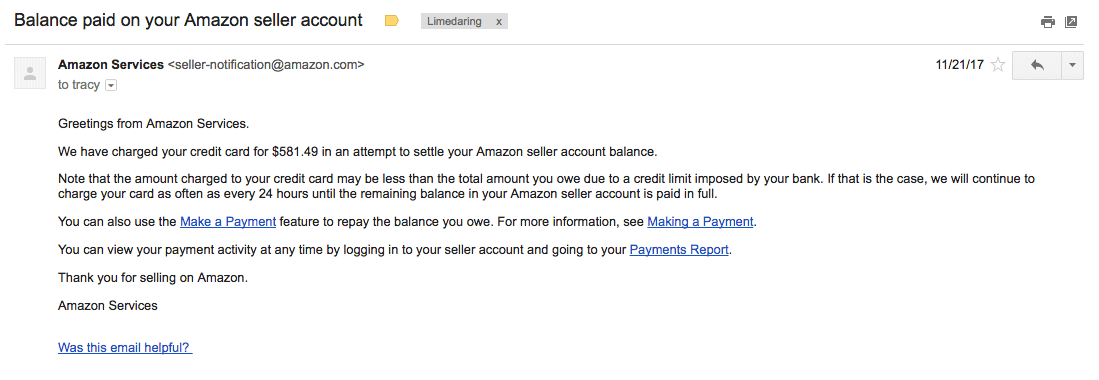Click the sender's avatar placeholder image
The width and height of the screenshot is (1099, 380).
30,73
